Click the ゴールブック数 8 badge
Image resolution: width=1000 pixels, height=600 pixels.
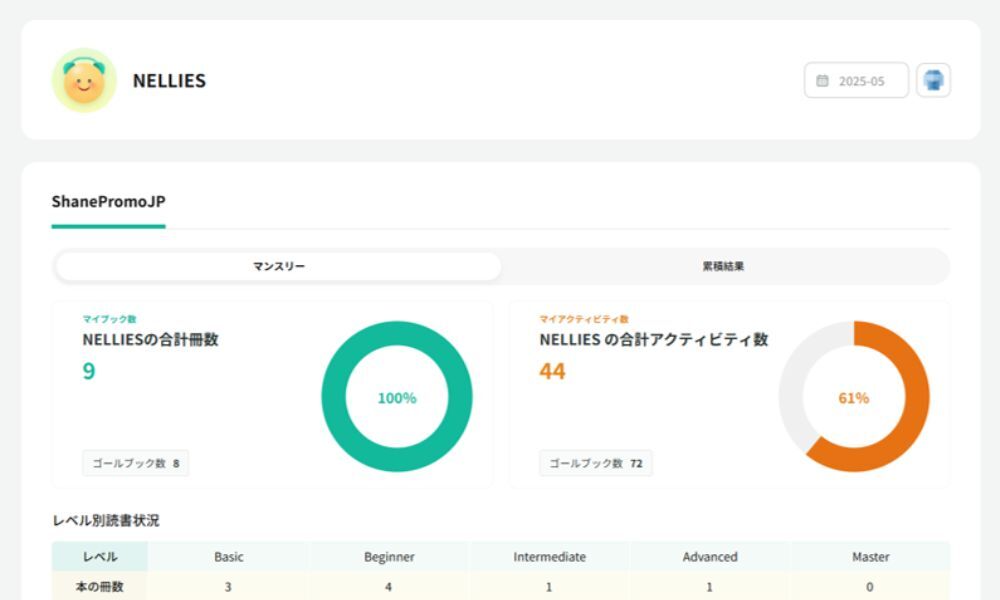[x=135, y=463]
